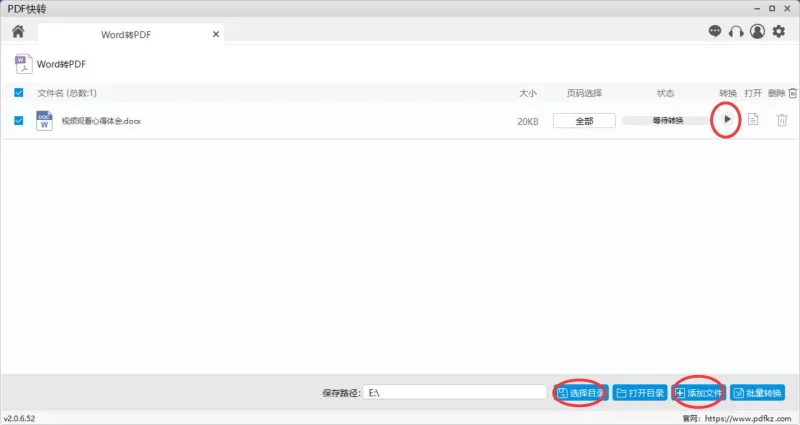This screenshot has width=800, height=425.
Task: Click the Word转PDF page logo icon
Action: coord(23,64)
